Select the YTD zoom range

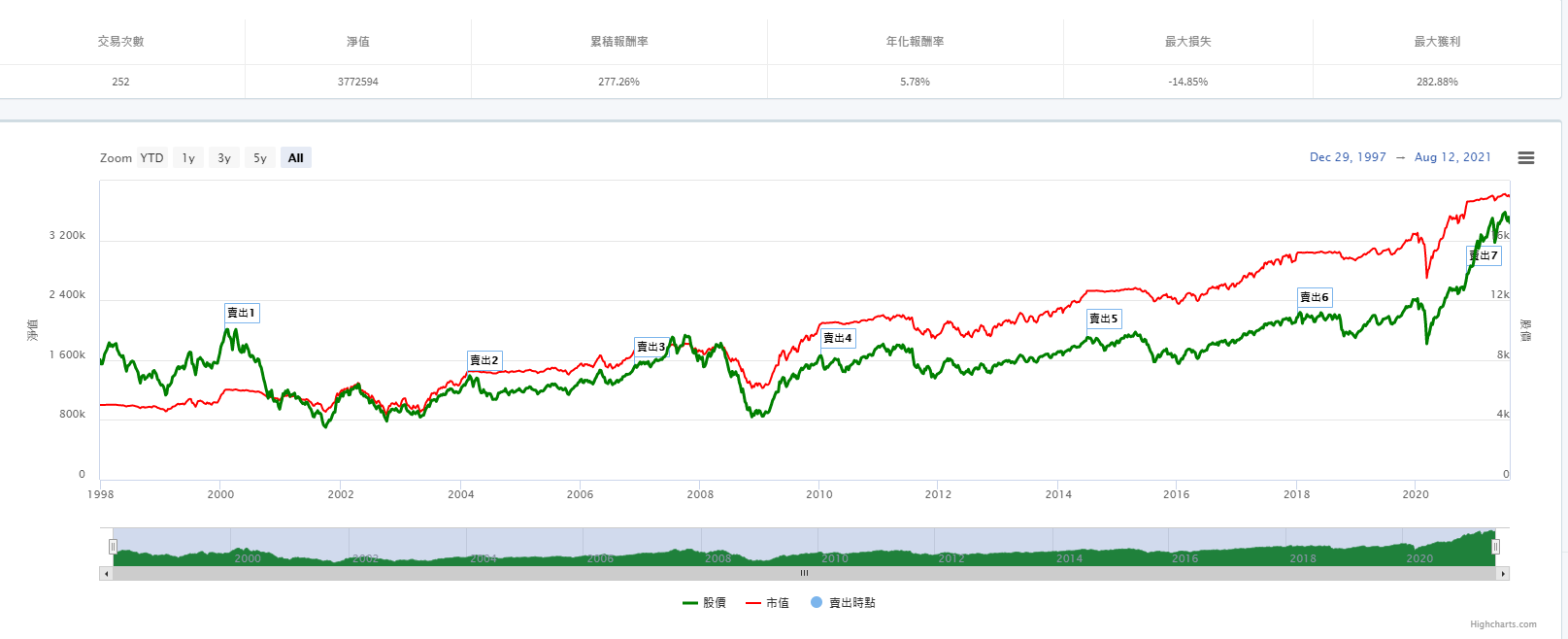(x=151, y=158)
